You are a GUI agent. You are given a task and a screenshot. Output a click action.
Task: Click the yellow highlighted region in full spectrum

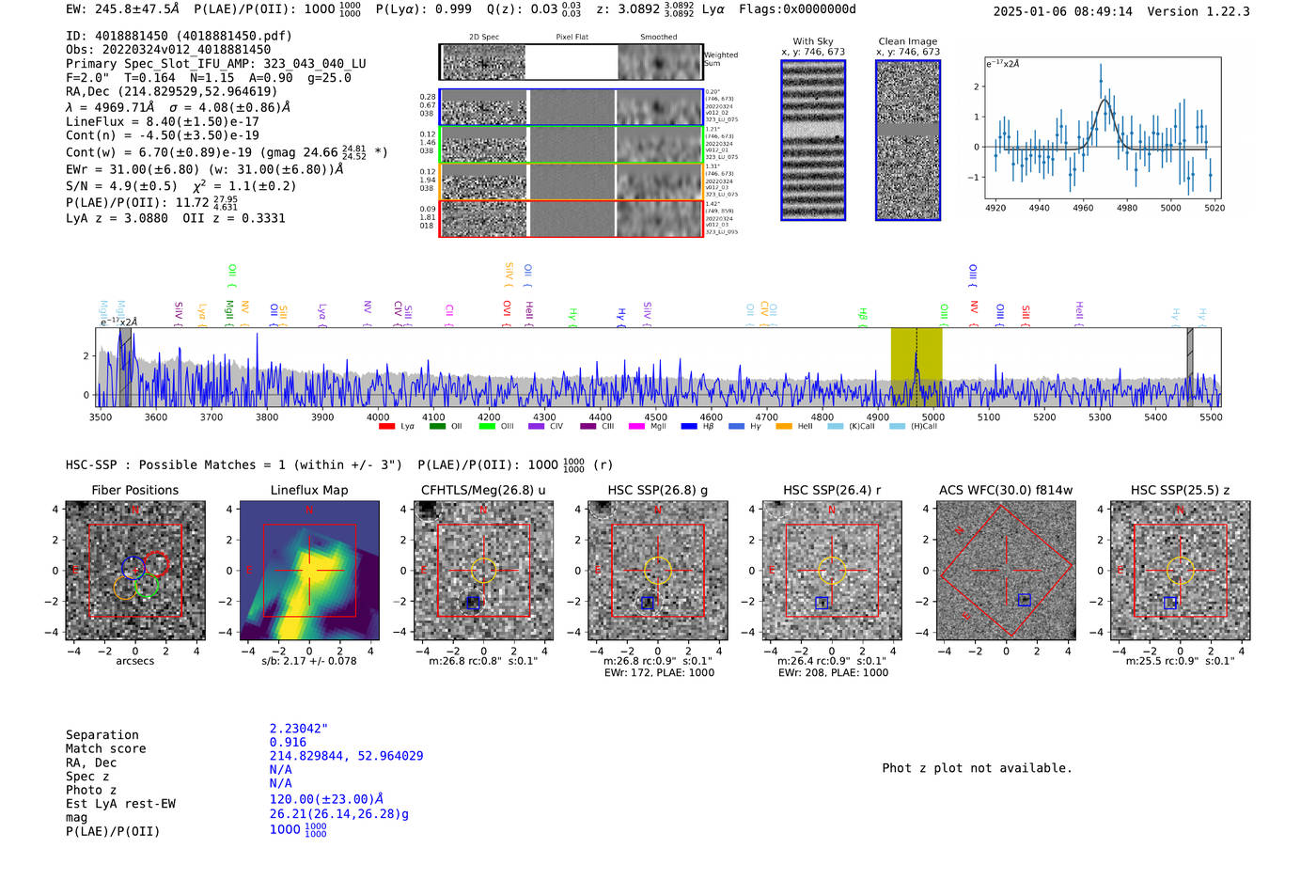click(x=916, y=367)
